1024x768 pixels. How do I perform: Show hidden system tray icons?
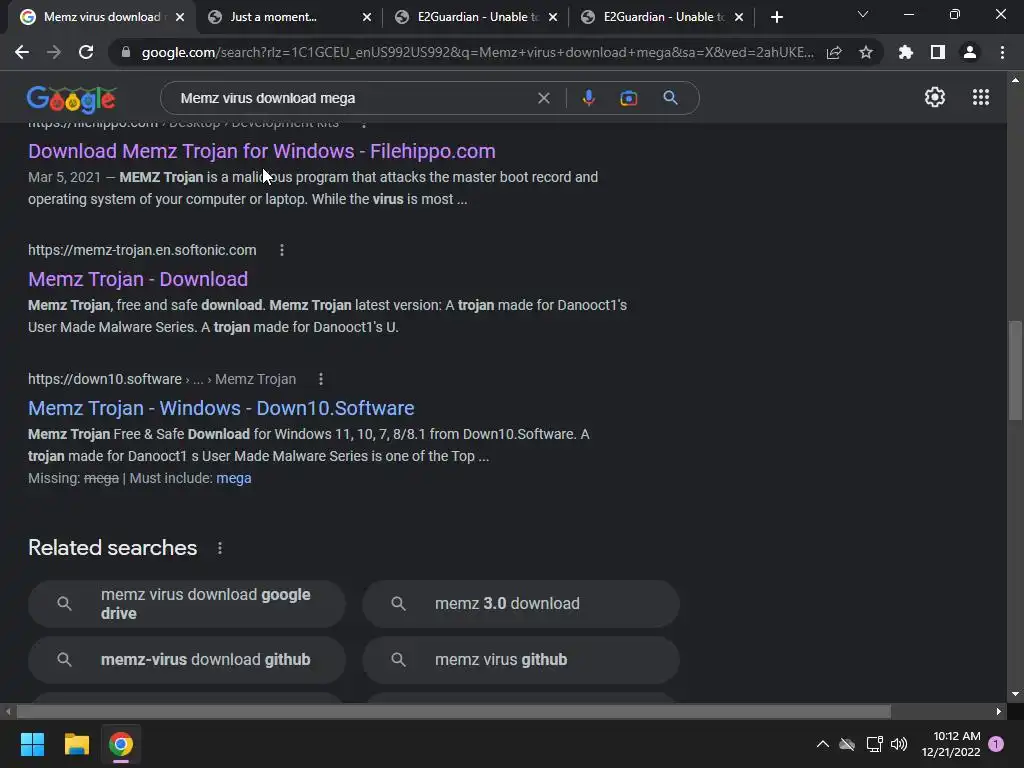[823, 744]
